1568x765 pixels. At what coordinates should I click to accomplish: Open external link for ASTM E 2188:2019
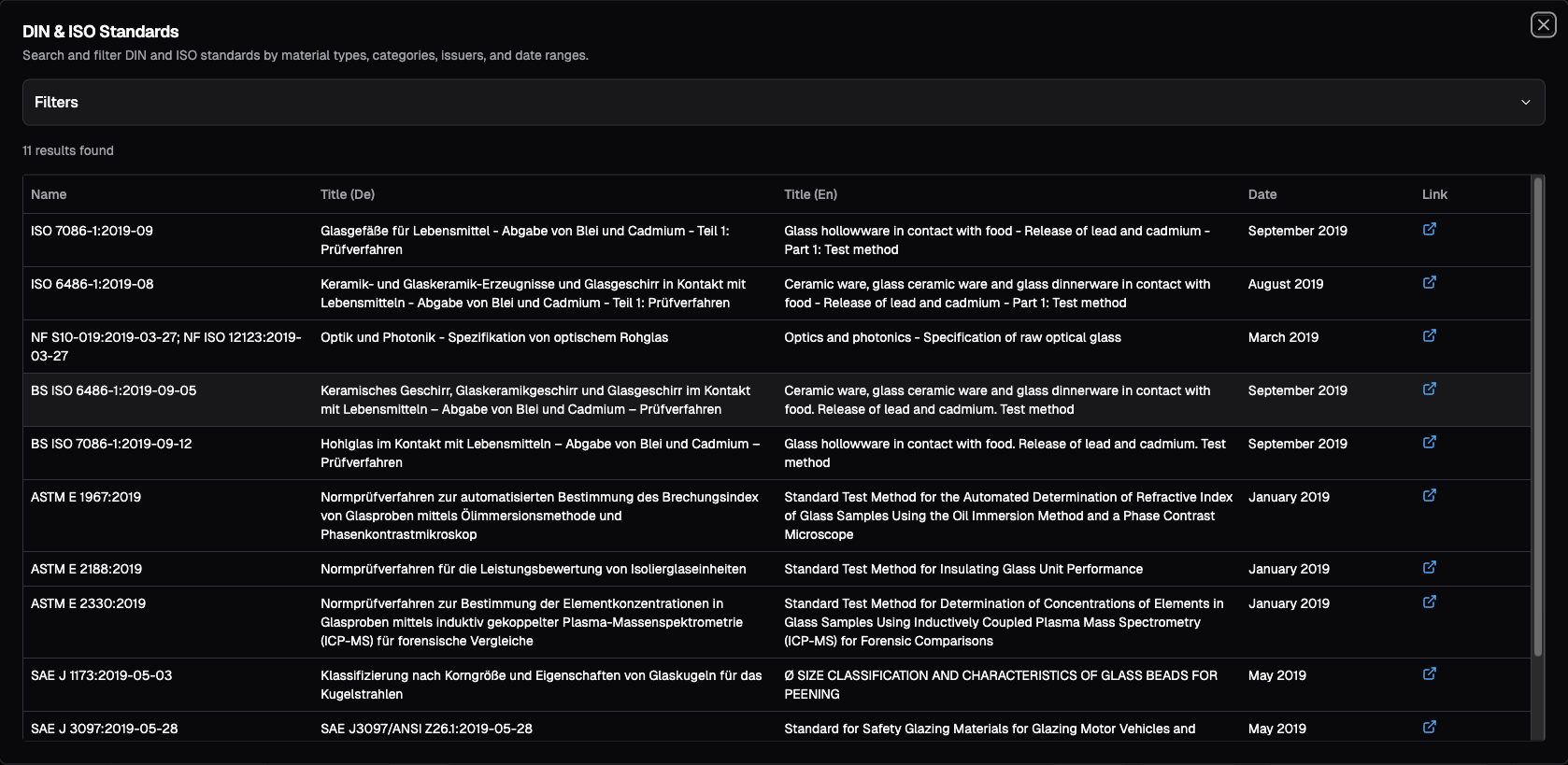click(1429, 567)
